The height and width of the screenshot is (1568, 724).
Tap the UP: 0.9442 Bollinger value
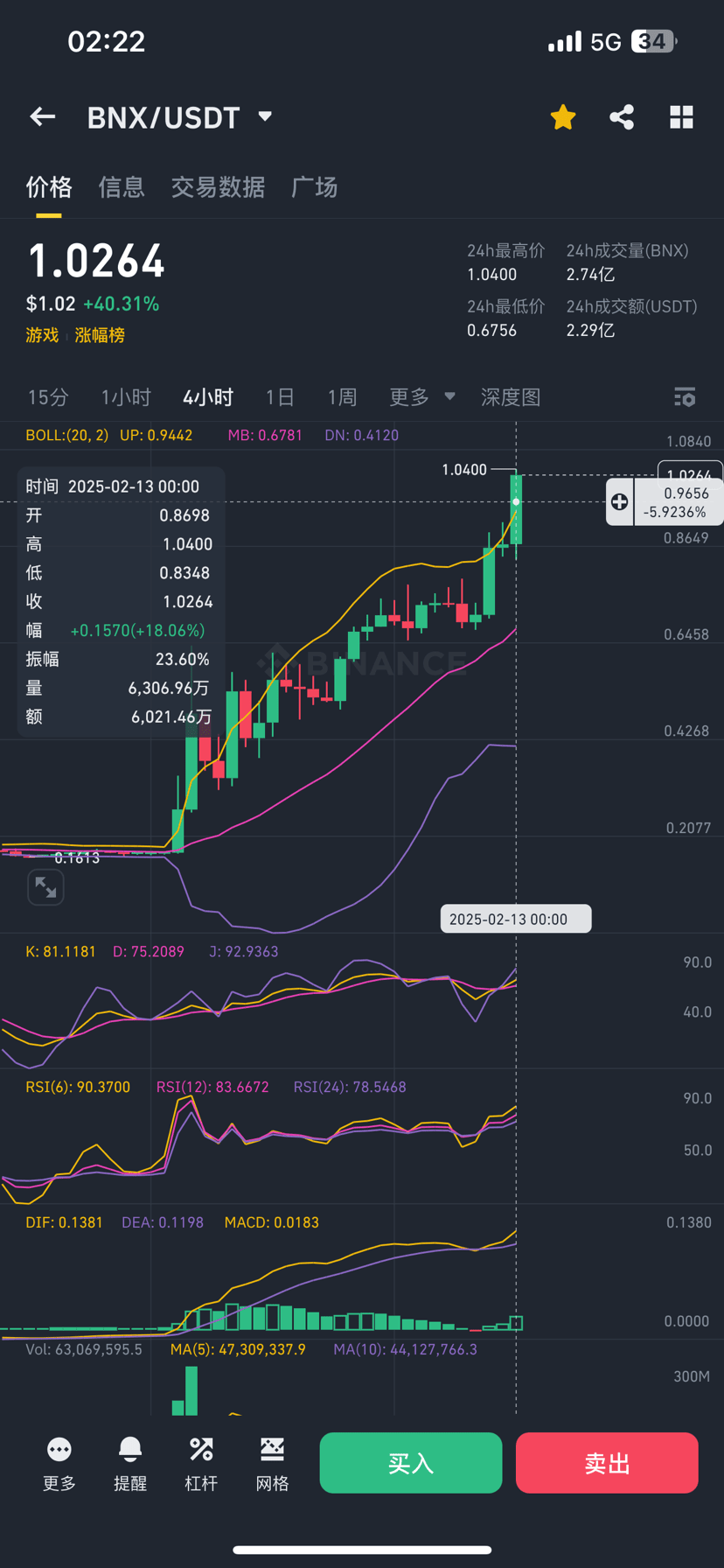[x=157, y=435]
